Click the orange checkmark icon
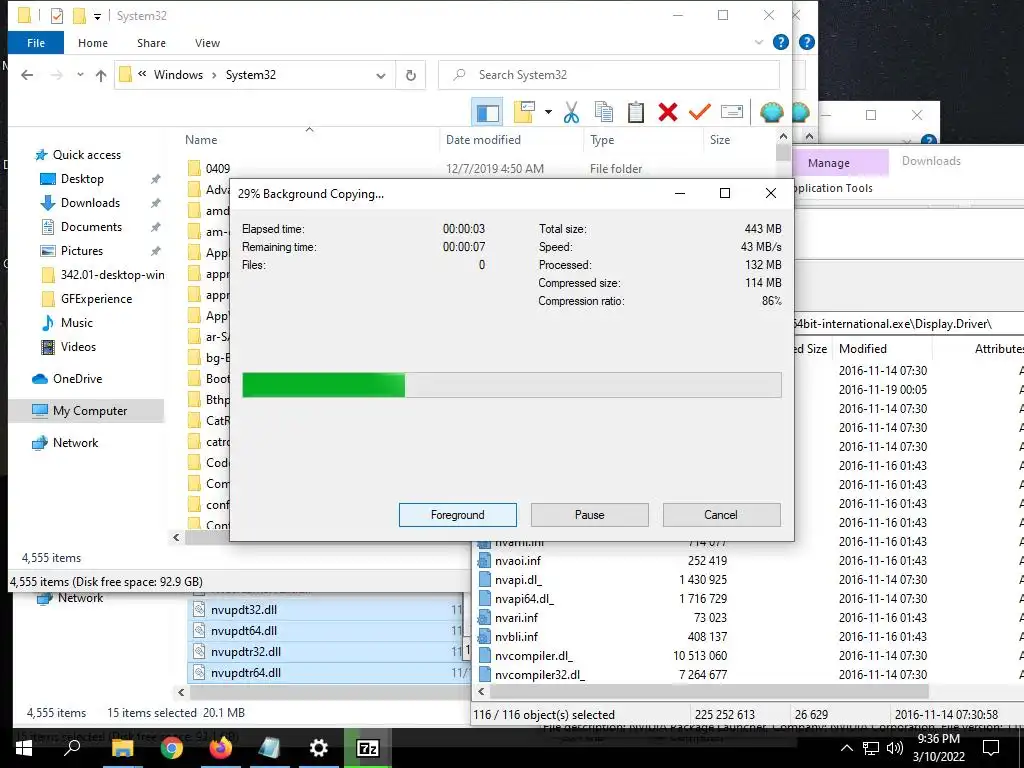The height and width of the screenshot is (768, 1024). point(699,112)
